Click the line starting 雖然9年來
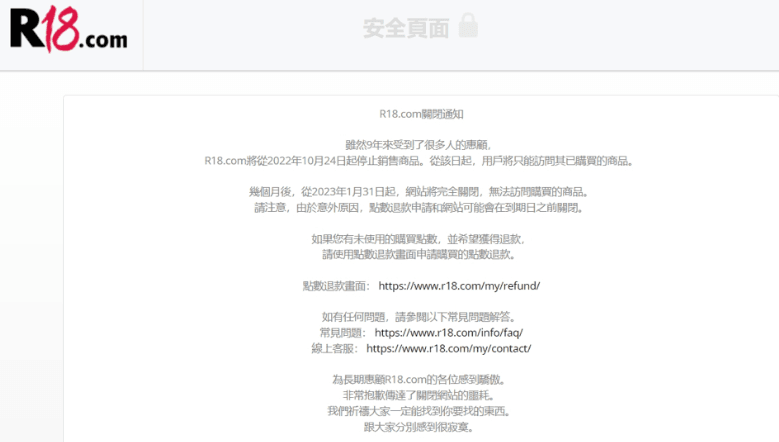779x442 pixels. (x=418, y=145)
